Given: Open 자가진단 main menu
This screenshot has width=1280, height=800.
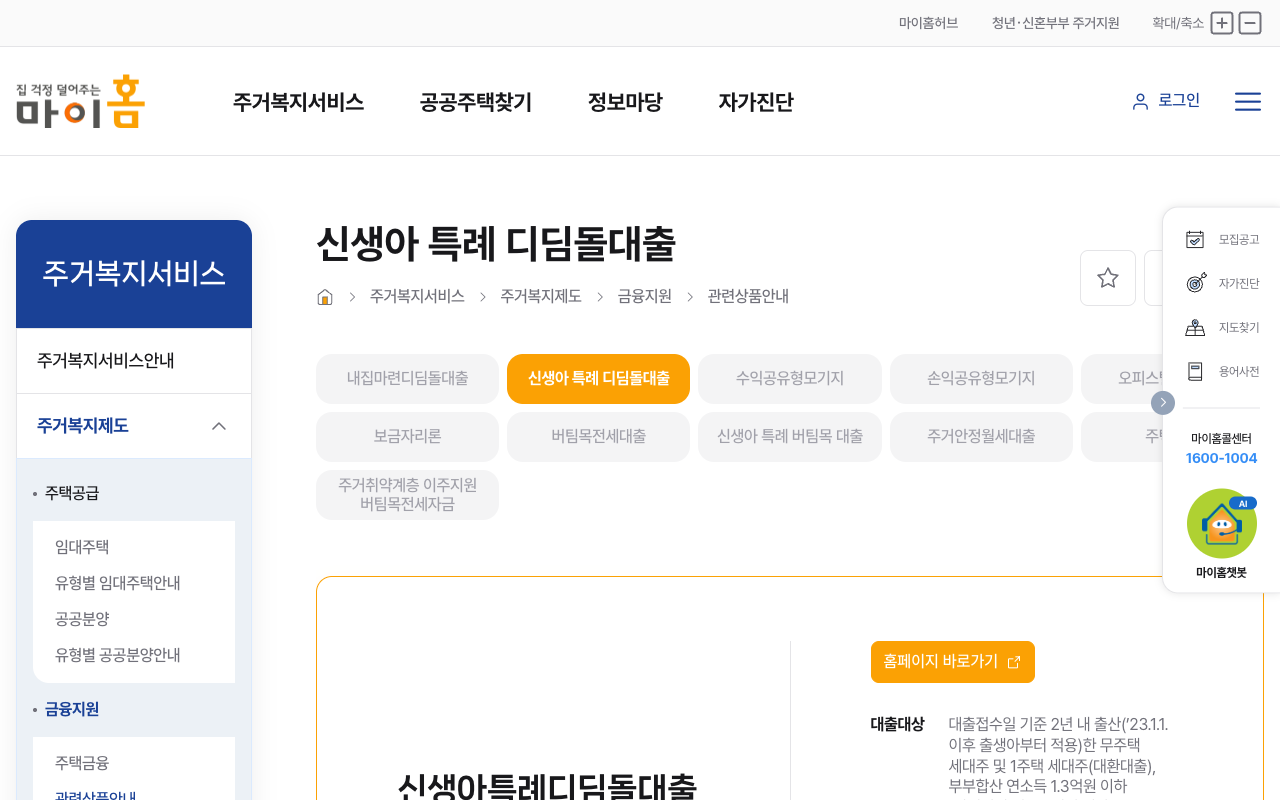Looking at the screenshot, I should click(x=756, y=102).
